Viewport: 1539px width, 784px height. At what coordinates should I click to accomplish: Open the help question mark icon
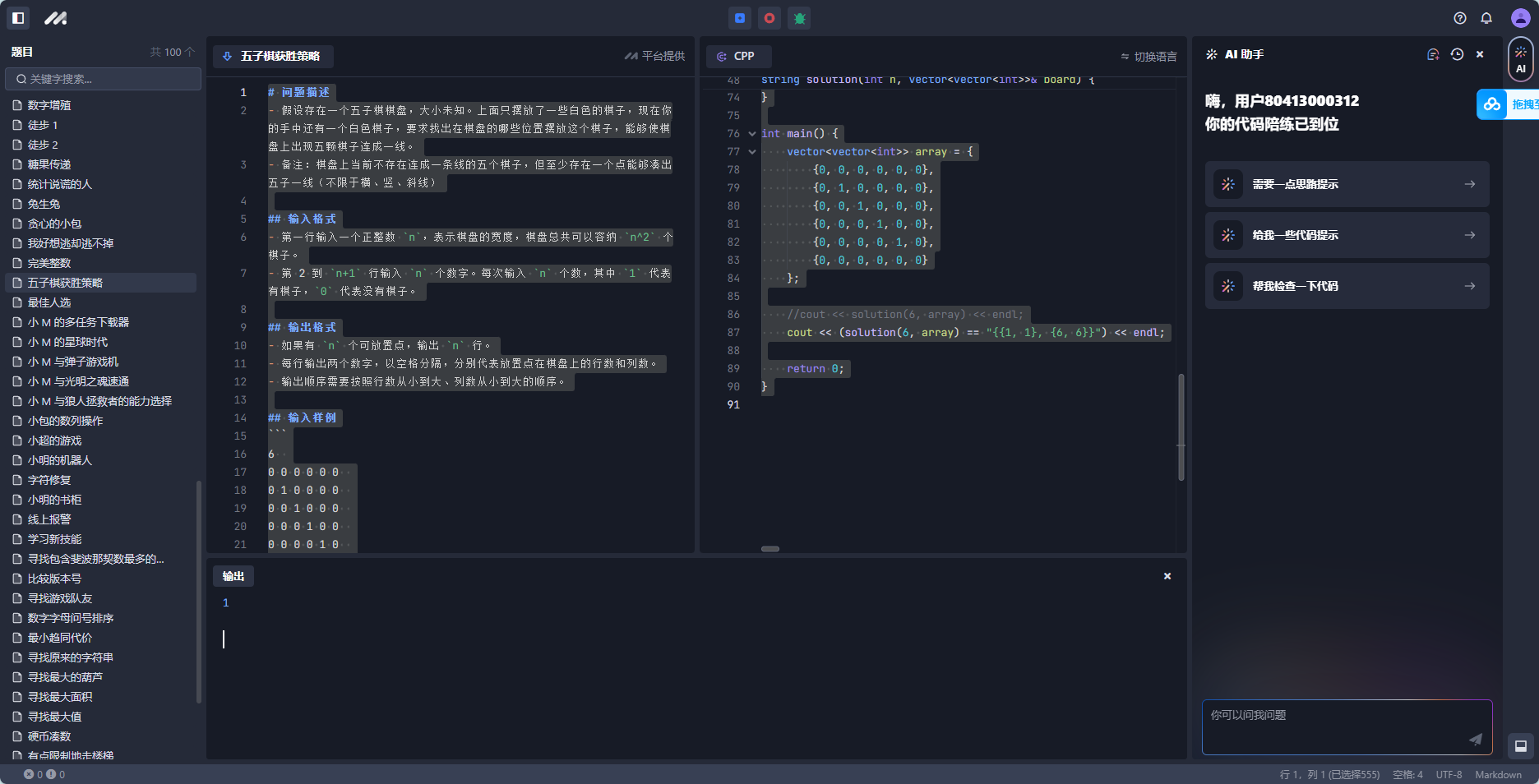tap(1460, 18)
